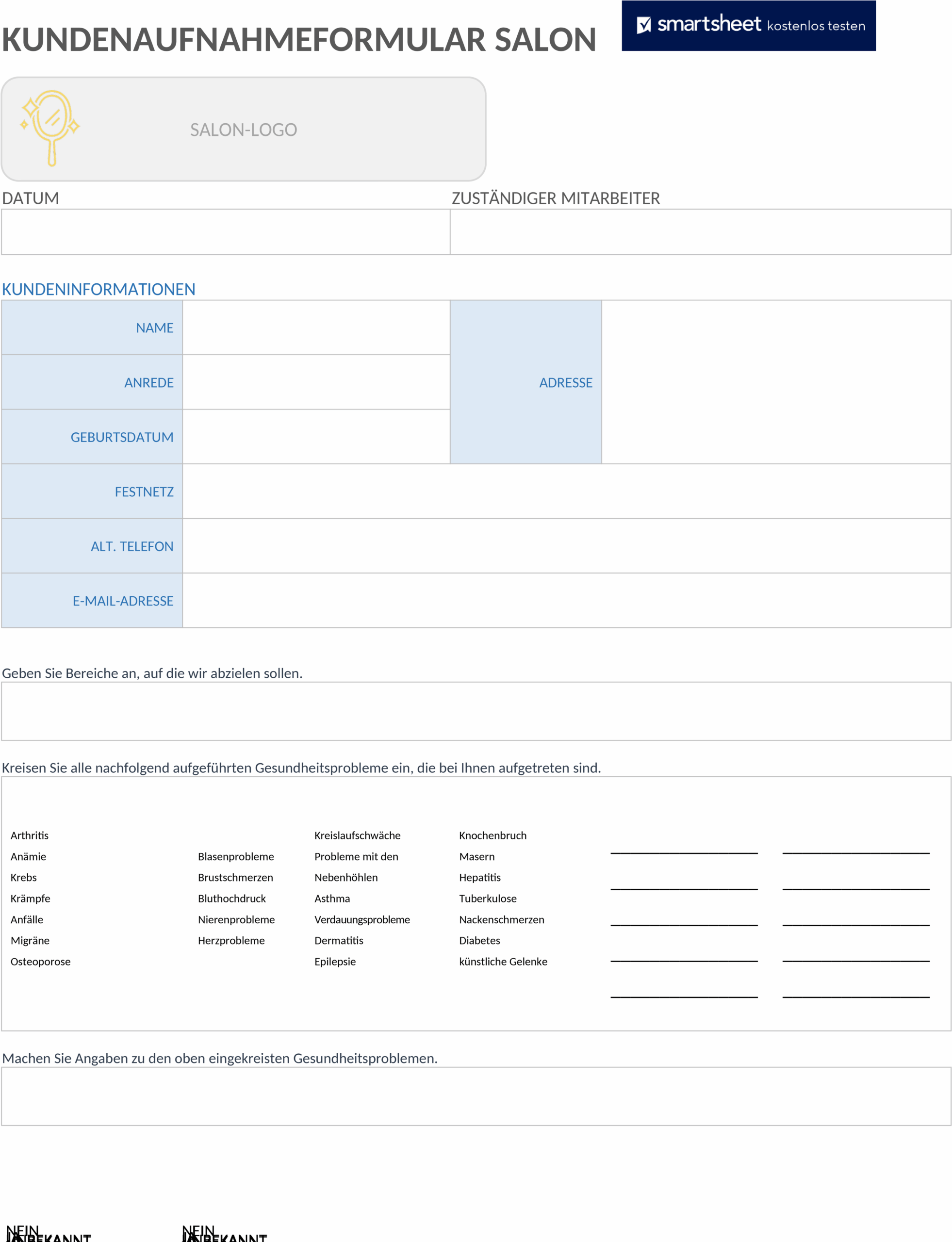This screenshot has height=1242, width=952.
Task: Click the ANREDE input field
Action: 316,382
